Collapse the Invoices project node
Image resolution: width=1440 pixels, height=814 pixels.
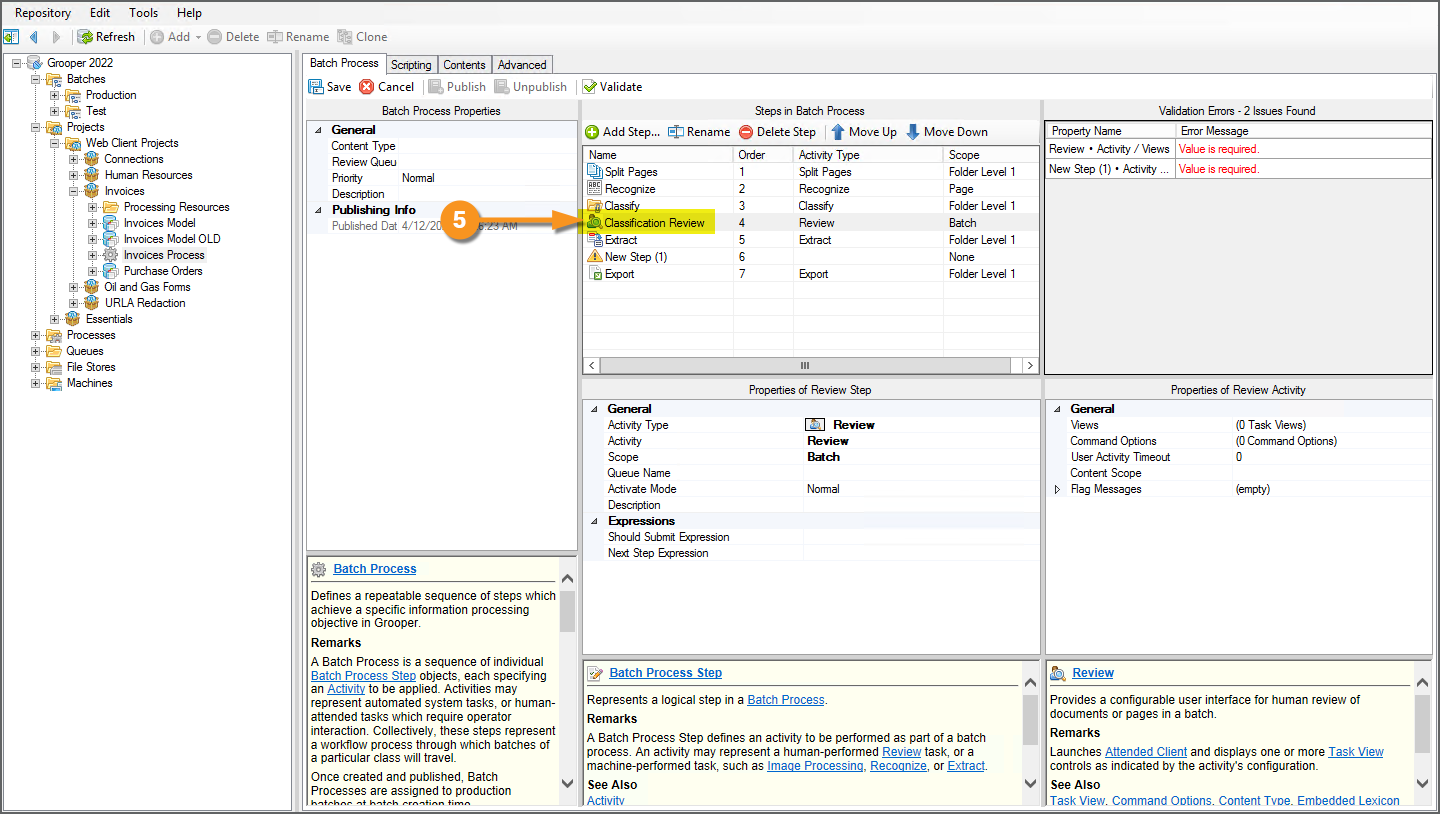(x=75, y=191)
